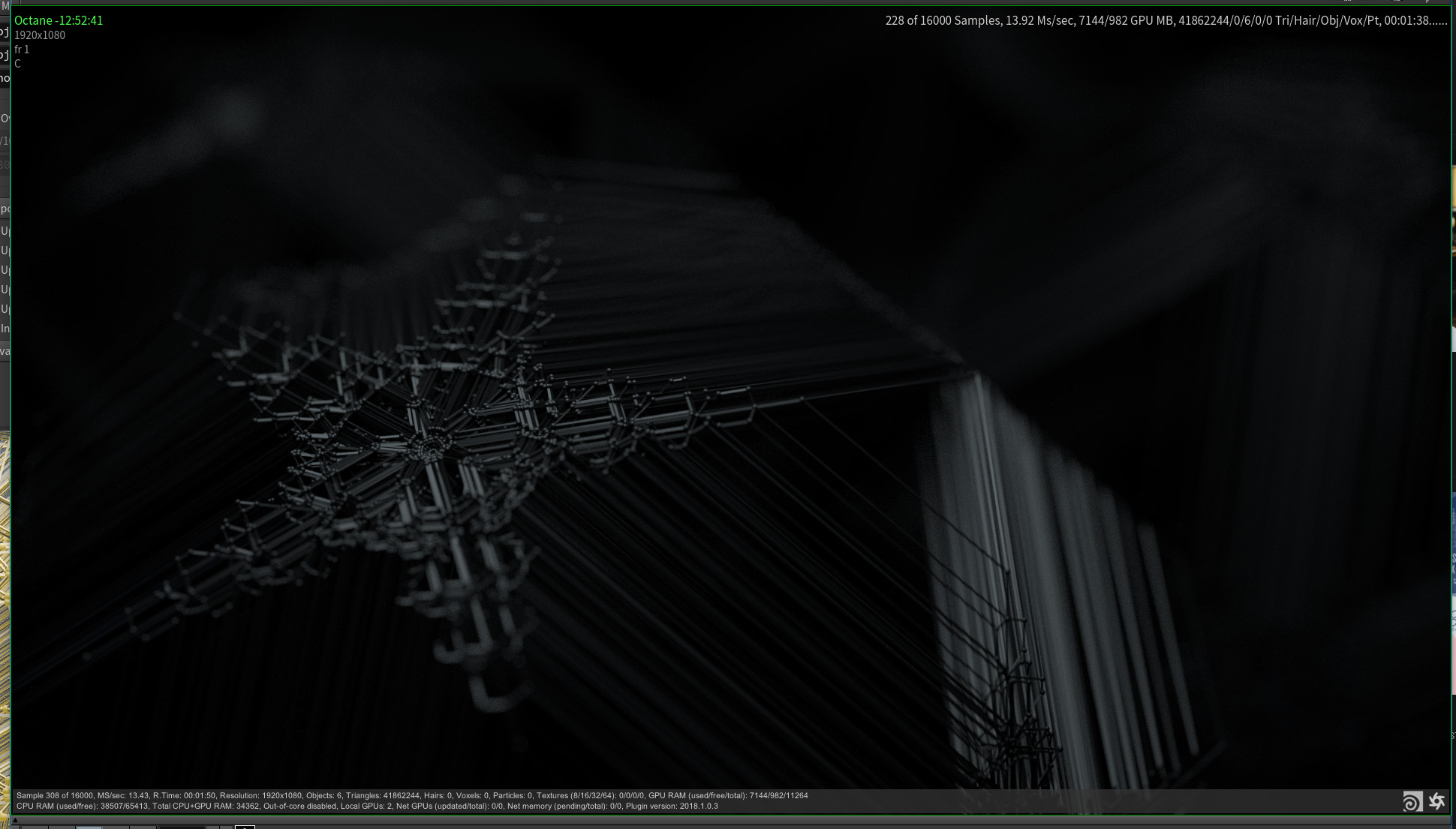Click the white-outlined box in bottom strip
Screen dimensions: 1456x829
tap(245, 827)
